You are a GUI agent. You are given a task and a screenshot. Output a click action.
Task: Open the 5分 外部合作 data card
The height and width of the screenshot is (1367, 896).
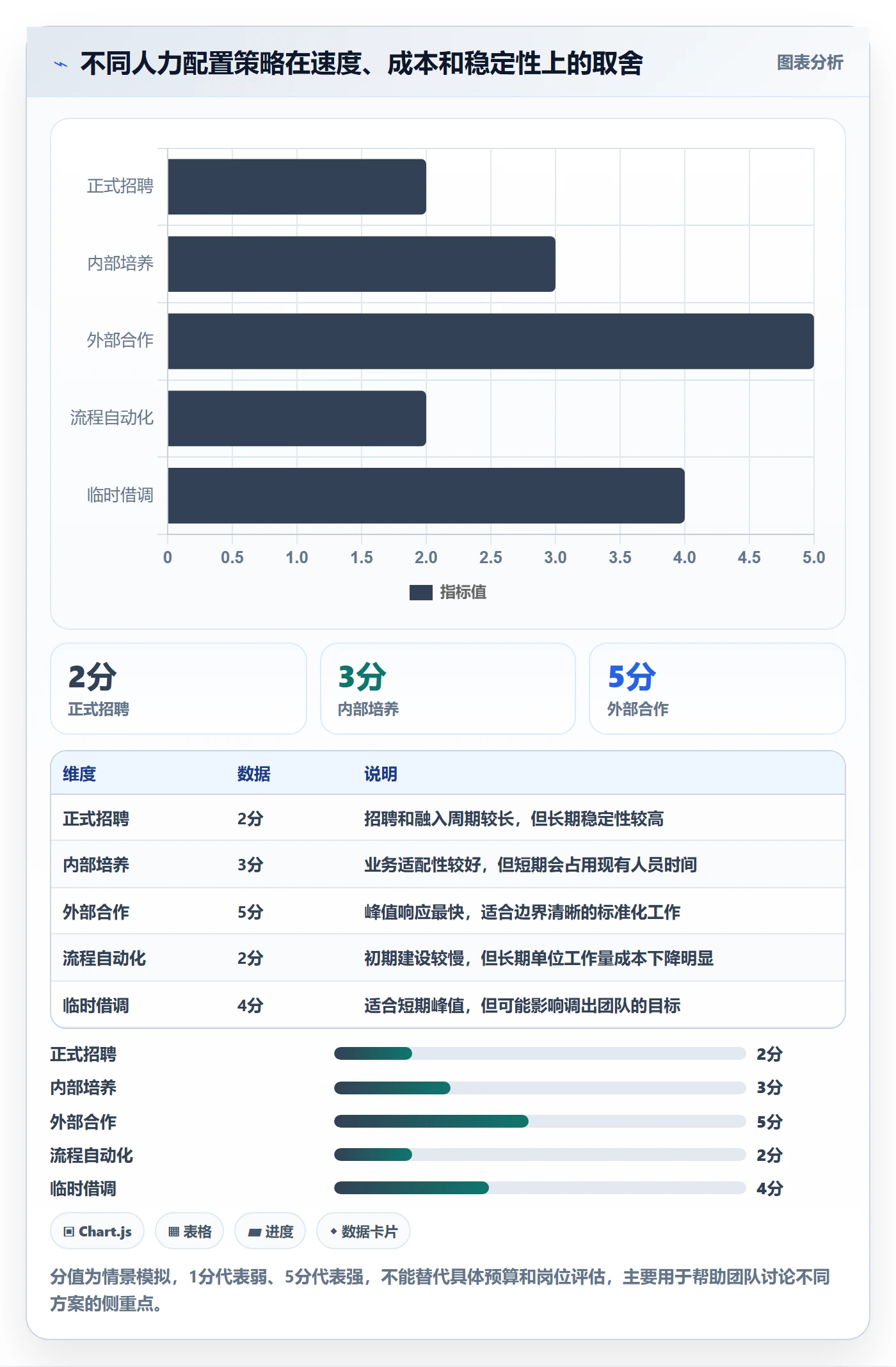pos(717,689)
